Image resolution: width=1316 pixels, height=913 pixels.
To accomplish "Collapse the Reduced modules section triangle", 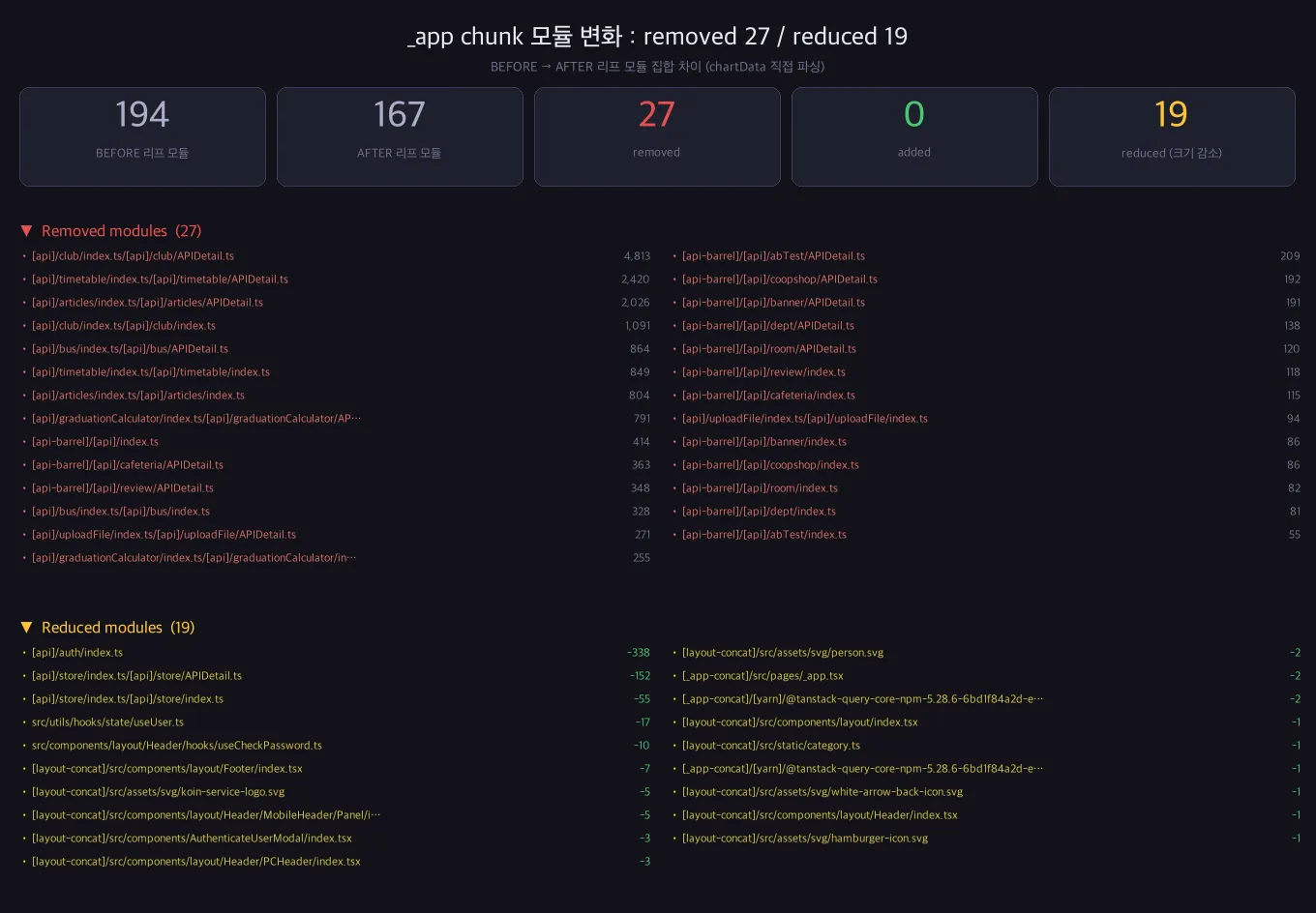I will (26, 628).
